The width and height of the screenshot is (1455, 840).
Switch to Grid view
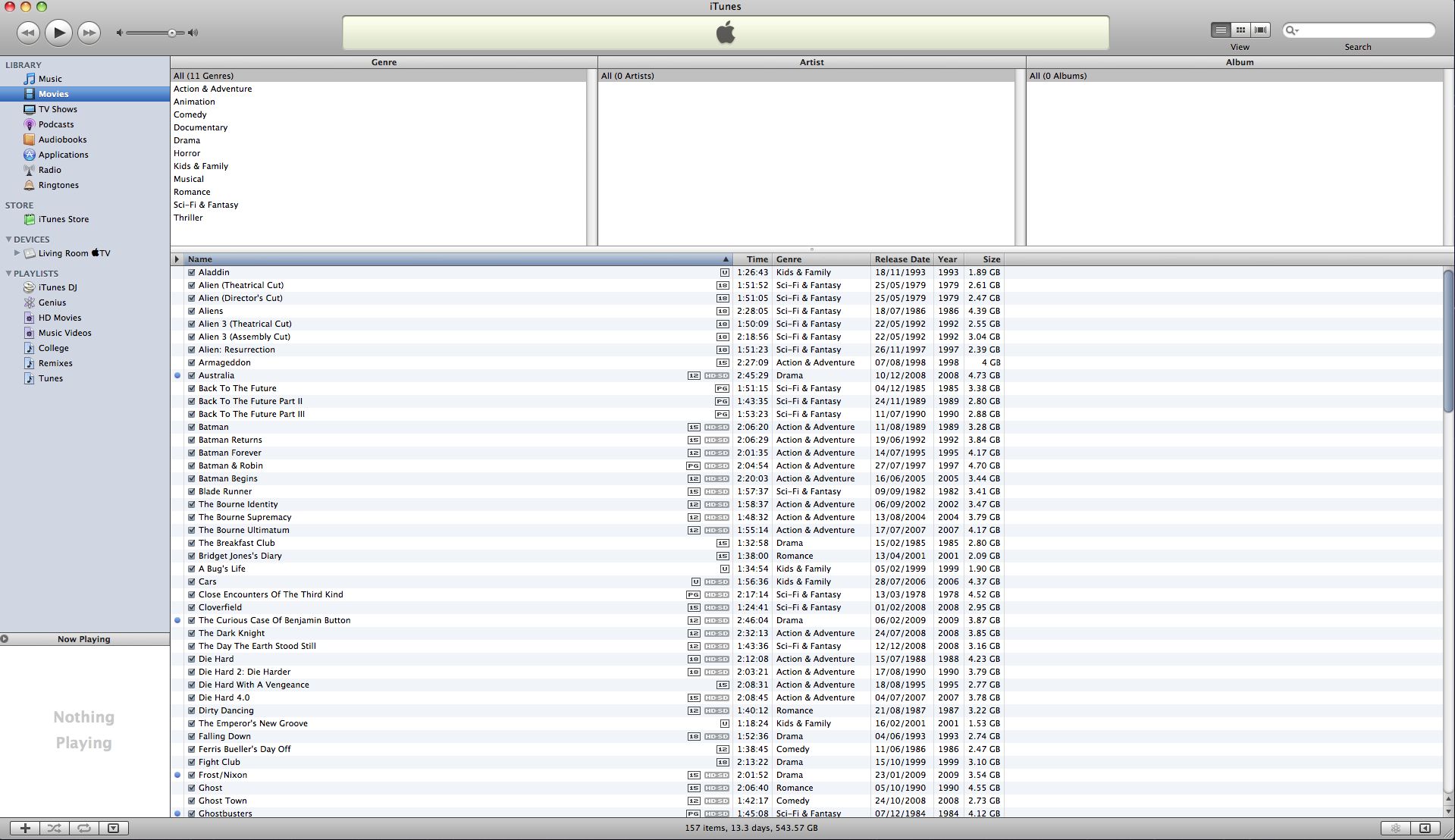coord(1240,30)
